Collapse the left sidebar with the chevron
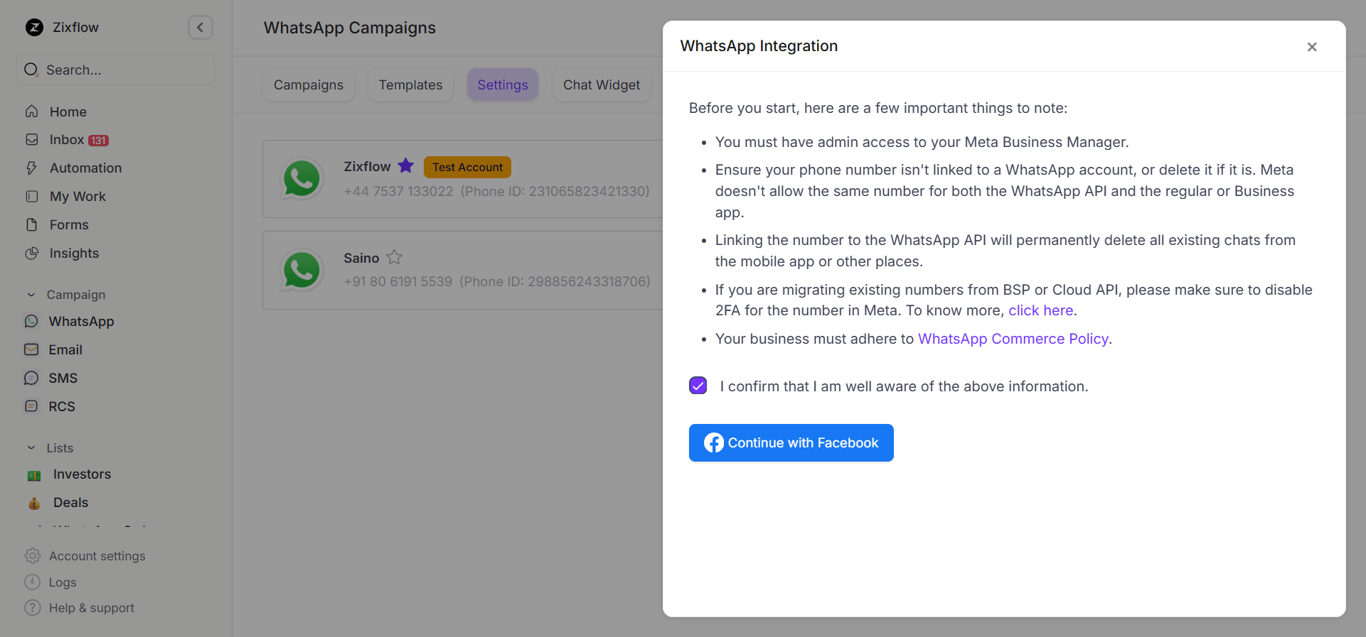Screen dimensions: 1366x637 tap(200, 27)
